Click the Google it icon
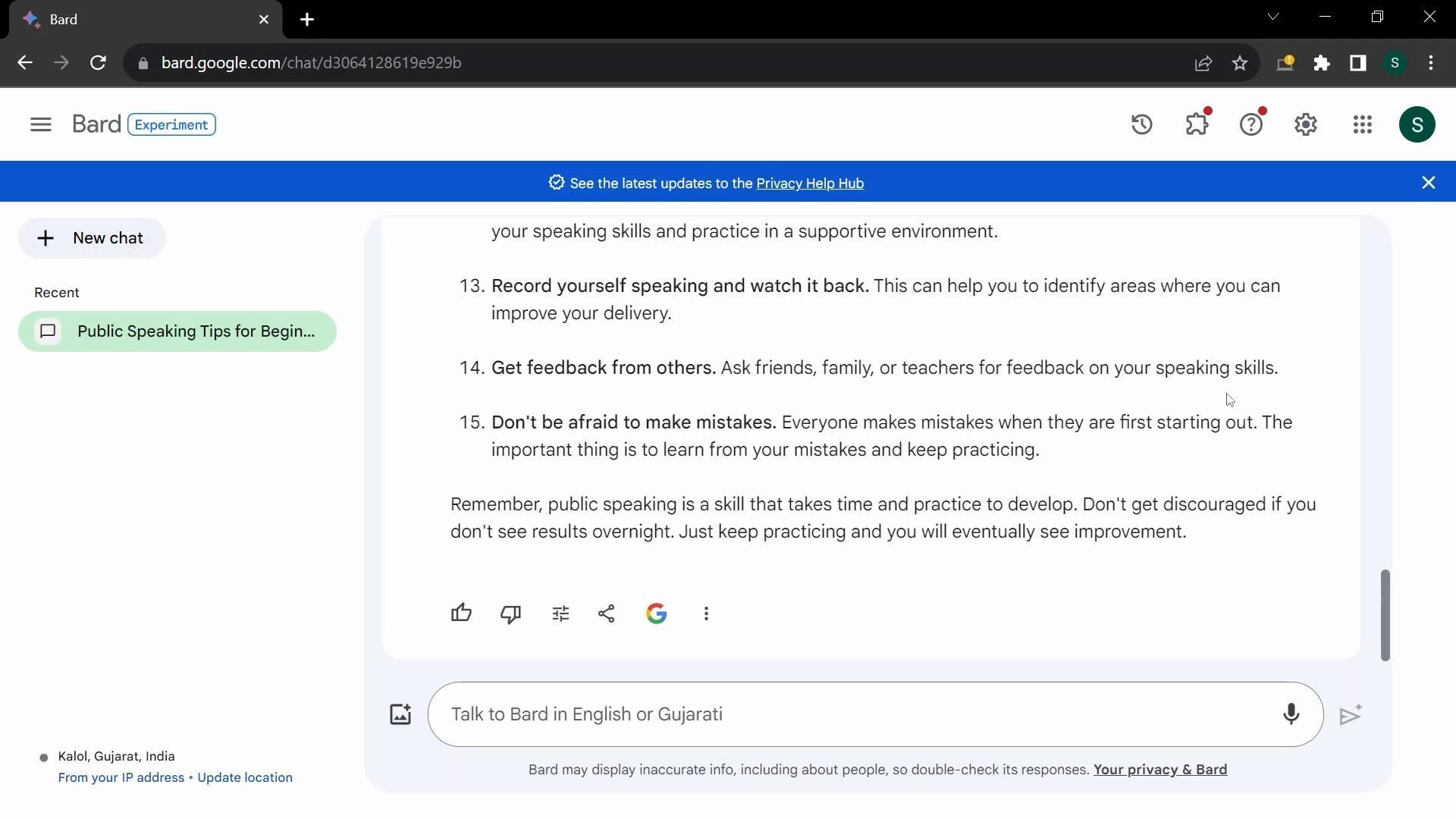 pyautogui.click(x=656, y=613)
